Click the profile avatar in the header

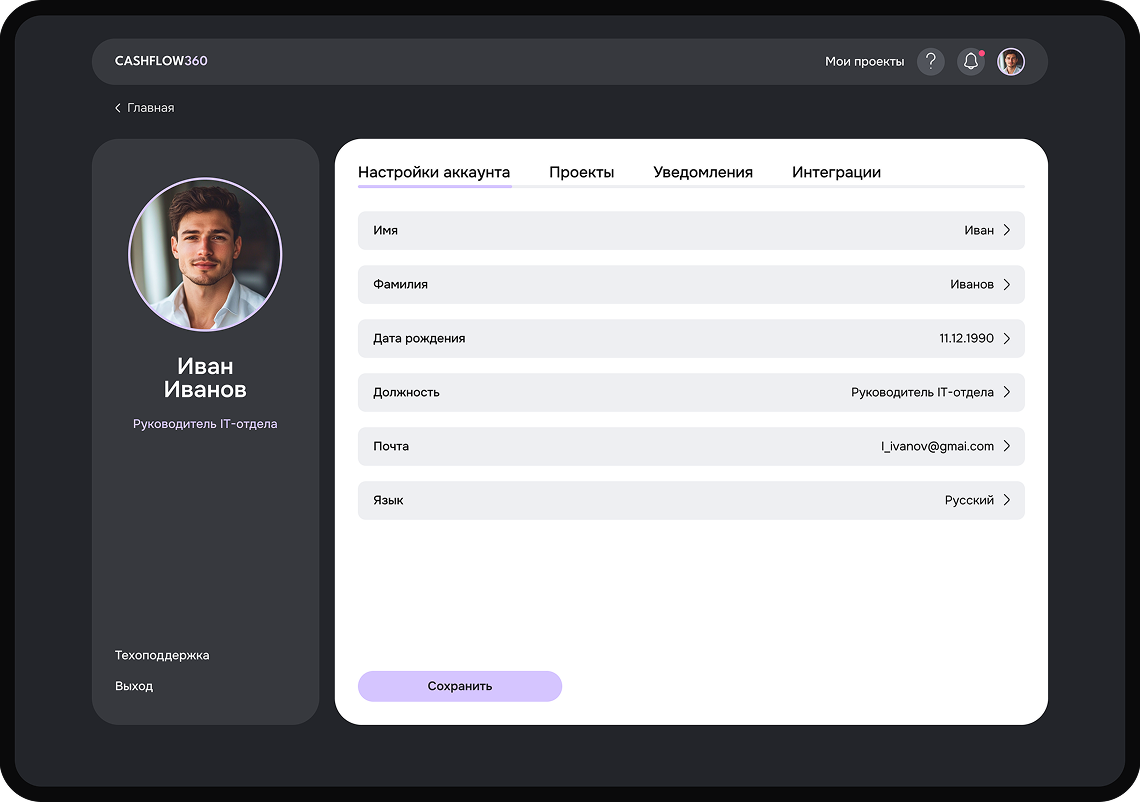pyautogui.click(x=1011, y=61)
